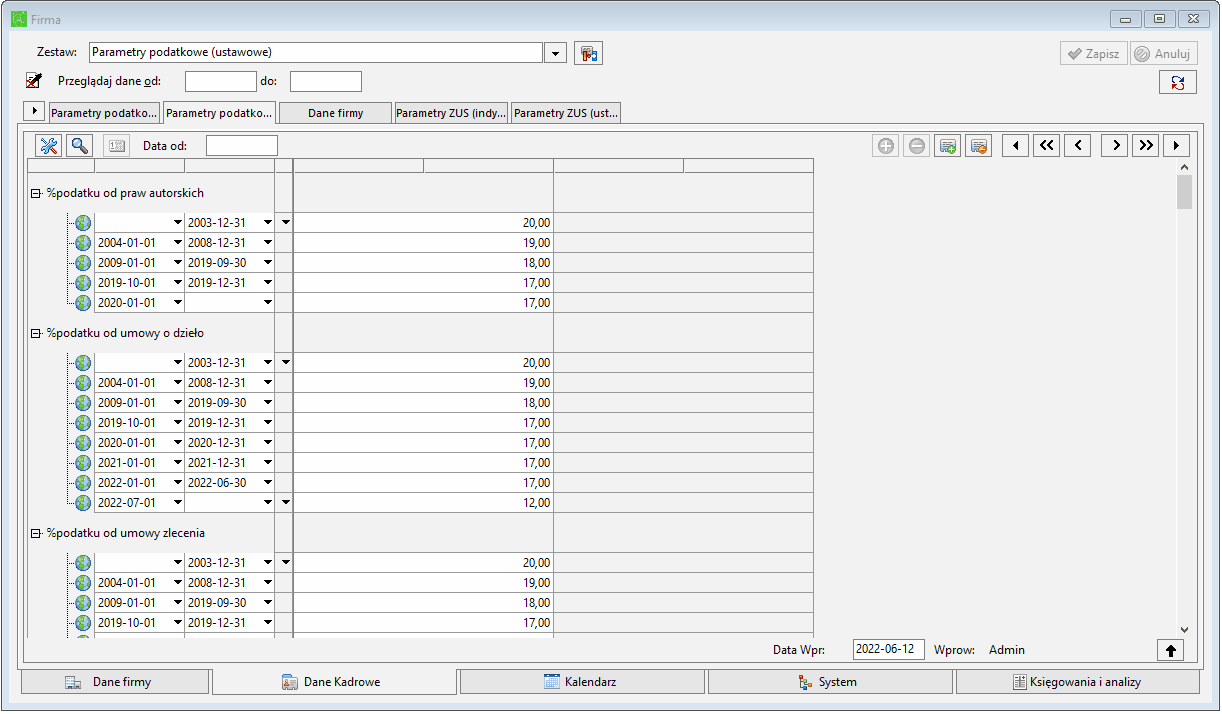
Task: Open the 2022-07-01 start date dropdown arrow
Action: [x=178, y=503]
